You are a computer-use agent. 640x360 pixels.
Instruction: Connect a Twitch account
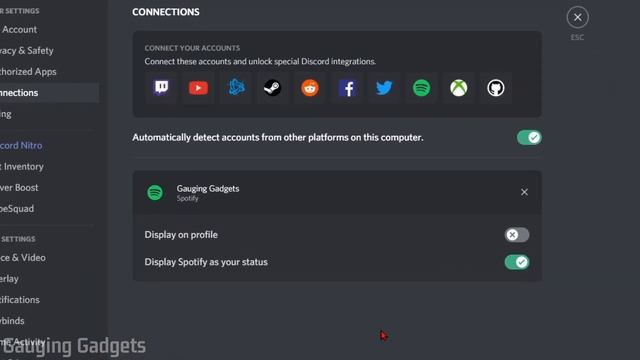coord(161,88)
